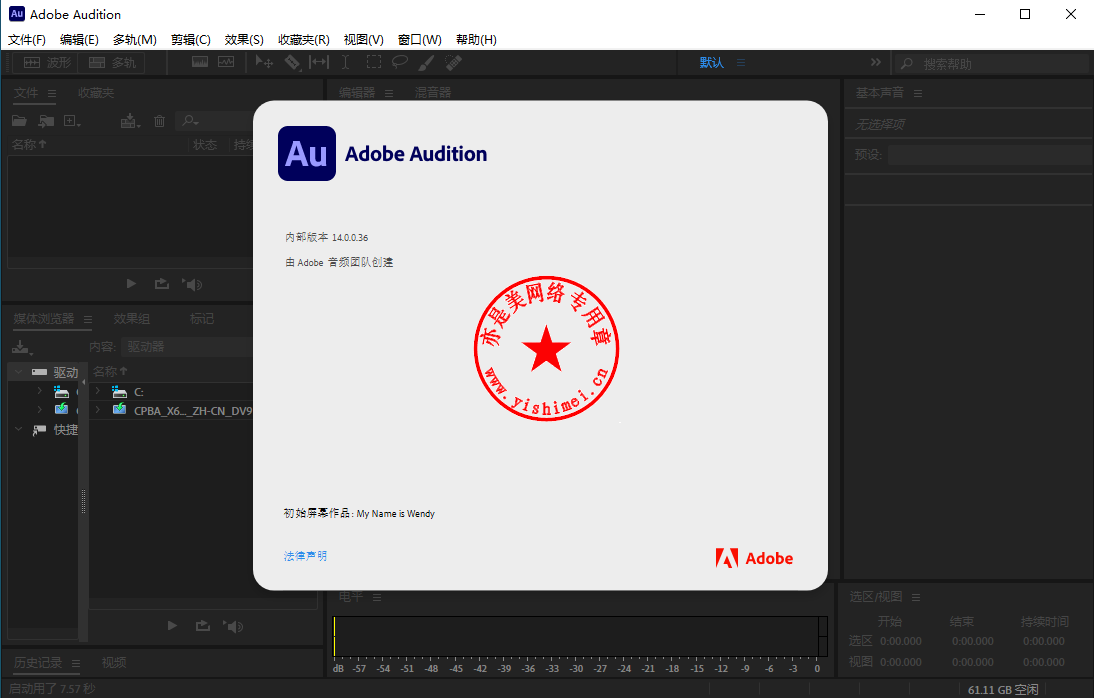Select the Time Selection tool

345,62
